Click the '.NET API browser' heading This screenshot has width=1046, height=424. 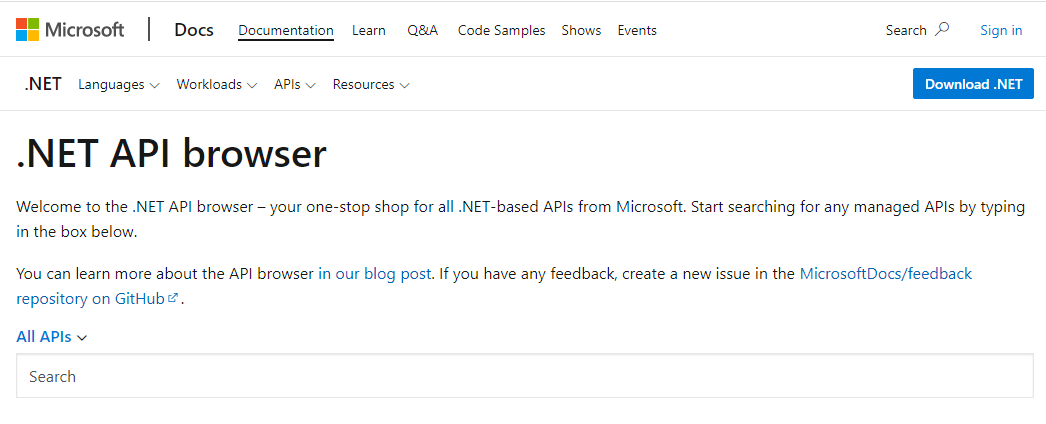tap(171, 153)
